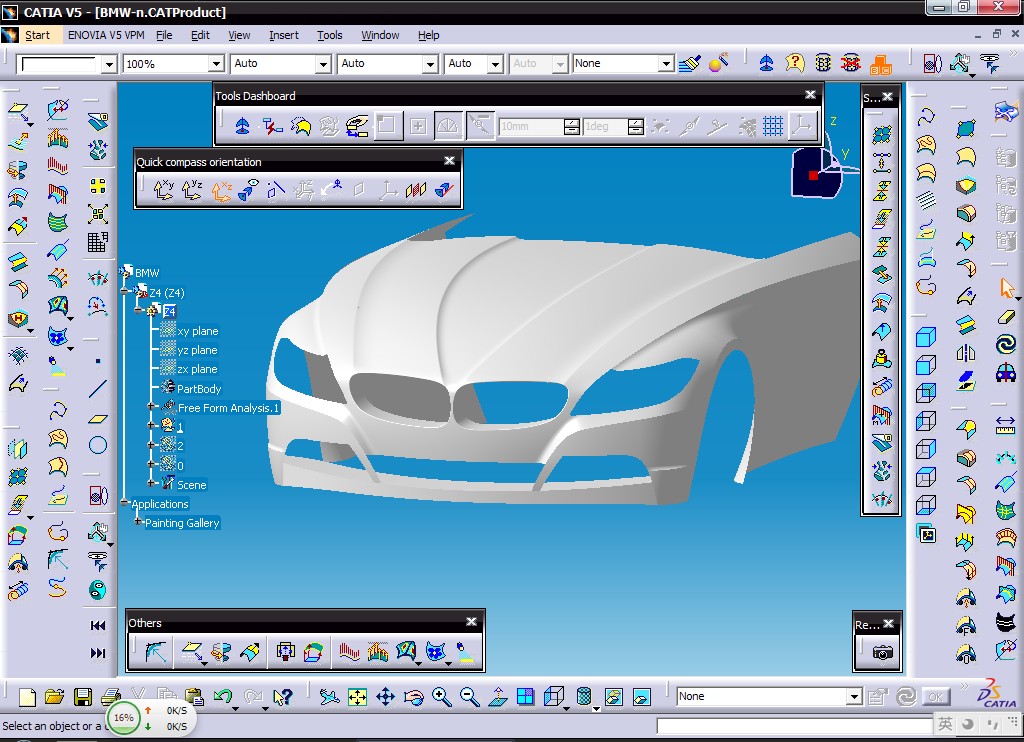
Task: Activate Fly mode airplane icon
Action: click(329, 697)
